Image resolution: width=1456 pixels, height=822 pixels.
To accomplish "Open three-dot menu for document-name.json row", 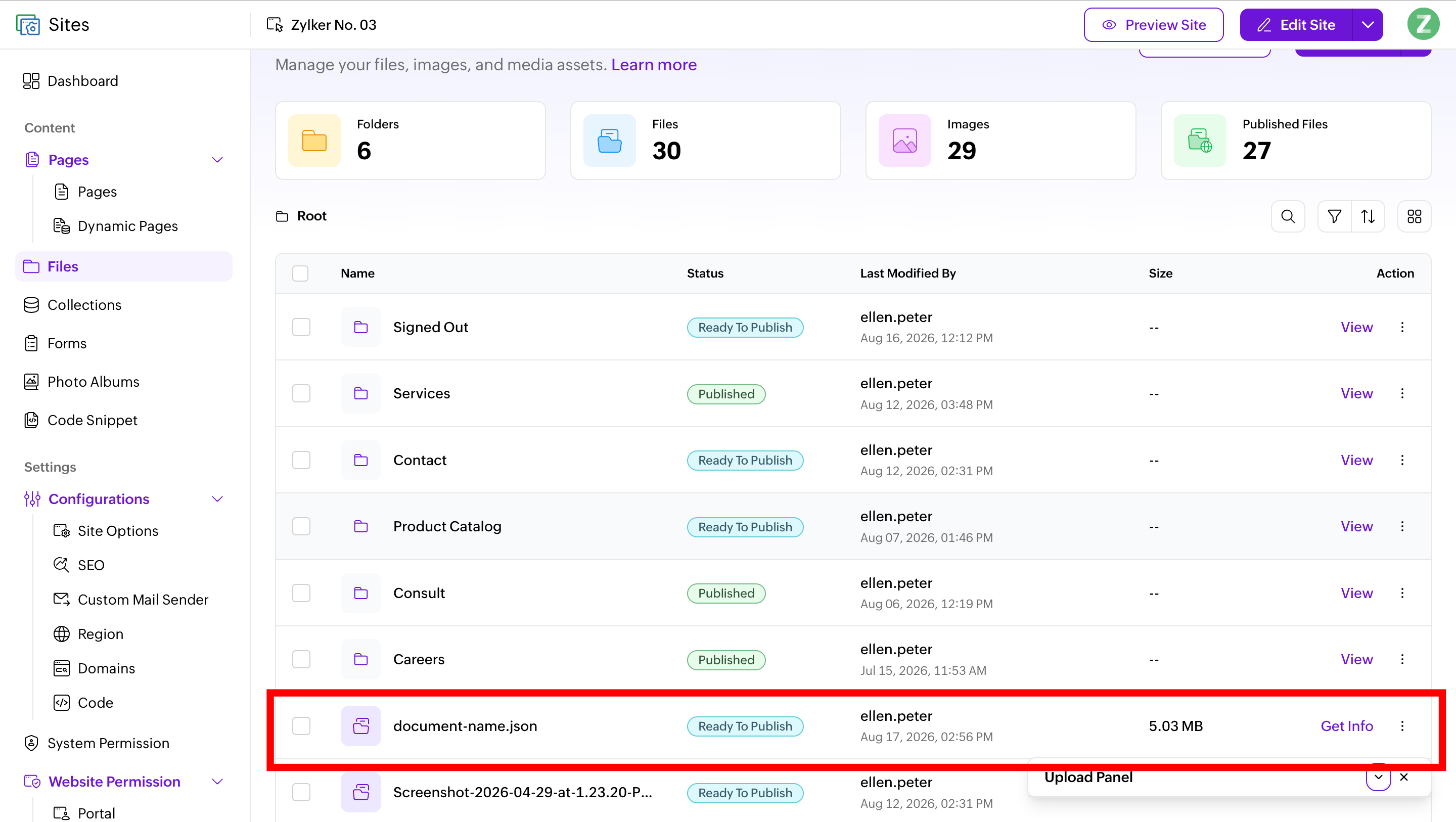I will pos(1402,726).
